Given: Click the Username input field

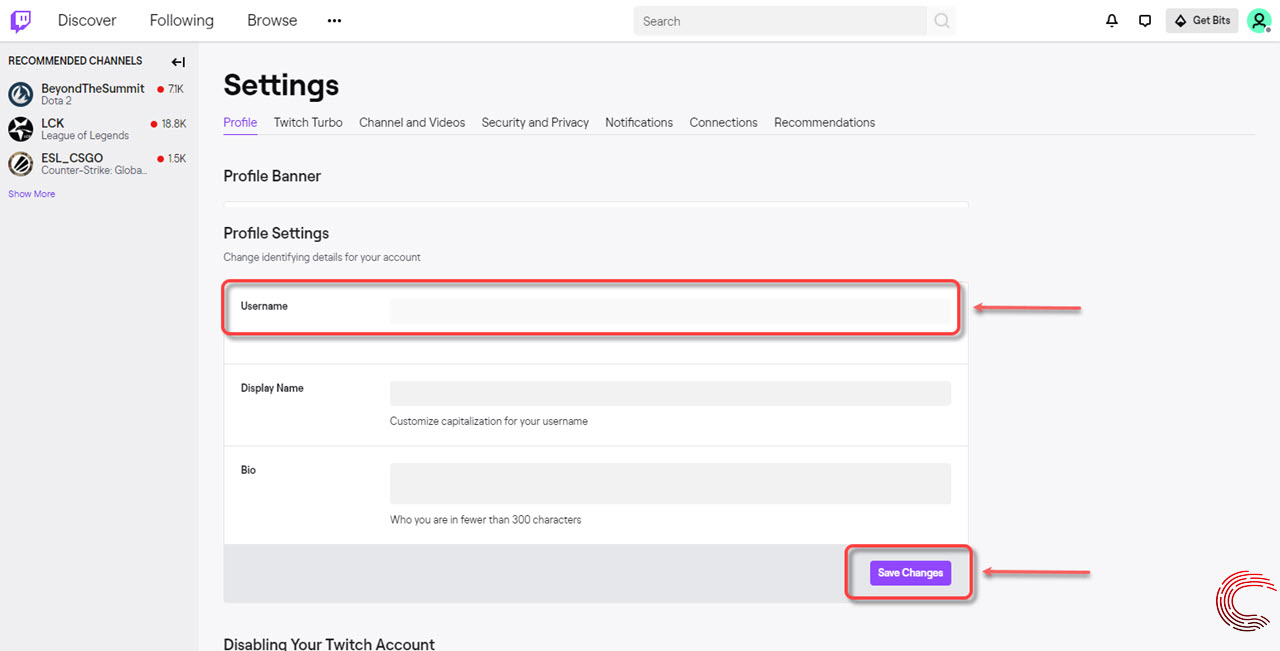Looking at the screenshot, I should coord(670,313).
